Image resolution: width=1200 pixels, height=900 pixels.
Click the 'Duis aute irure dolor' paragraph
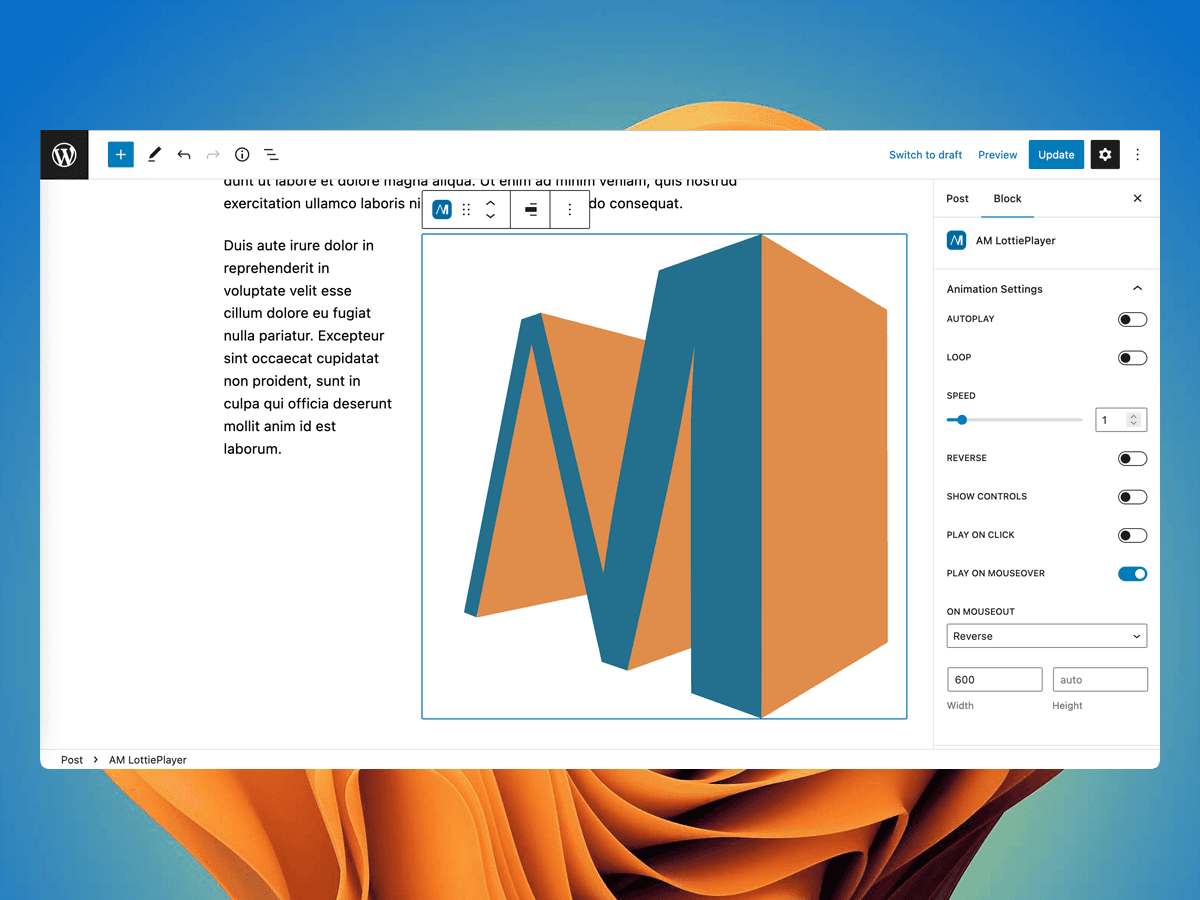308,347
